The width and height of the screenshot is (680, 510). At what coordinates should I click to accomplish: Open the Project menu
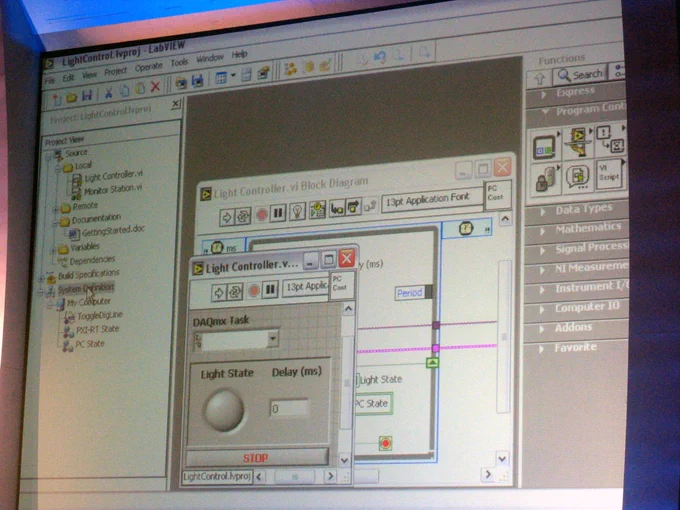tap(115, 71)
